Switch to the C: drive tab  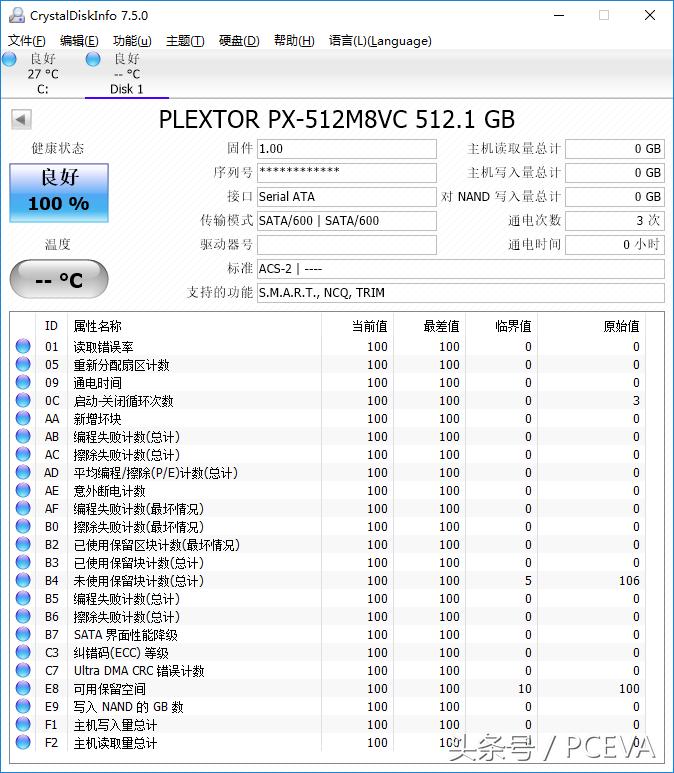[x=42, y=74]
